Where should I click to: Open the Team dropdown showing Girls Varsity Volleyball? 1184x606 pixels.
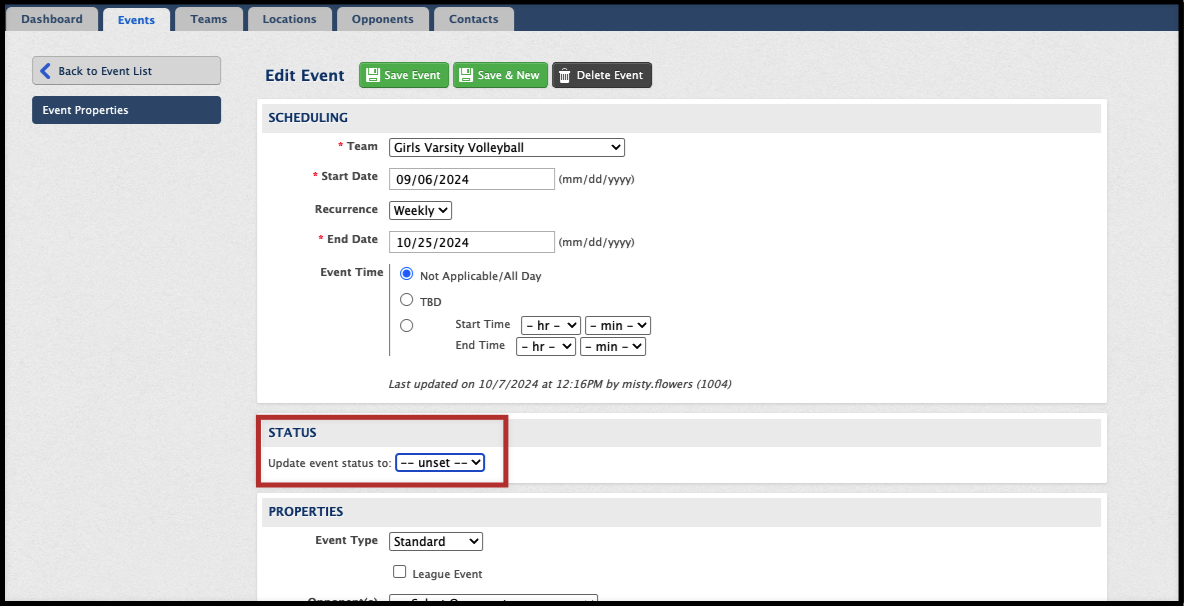507,147
